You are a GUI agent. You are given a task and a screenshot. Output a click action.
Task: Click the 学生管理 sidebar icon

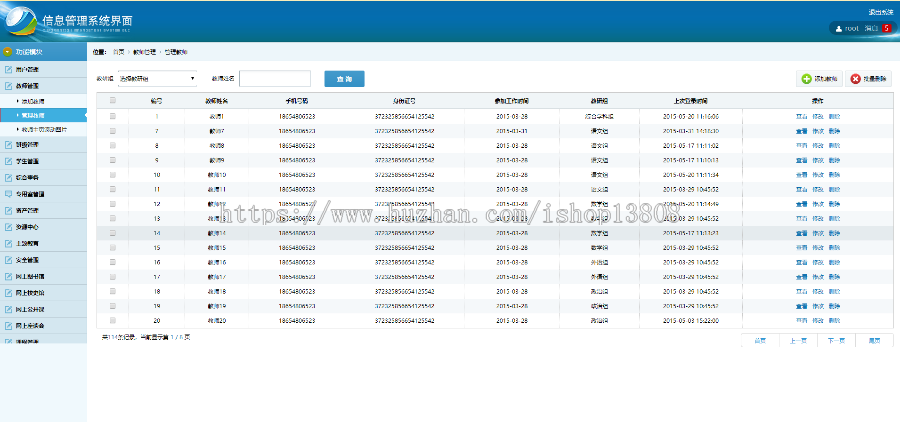[9, 161]
